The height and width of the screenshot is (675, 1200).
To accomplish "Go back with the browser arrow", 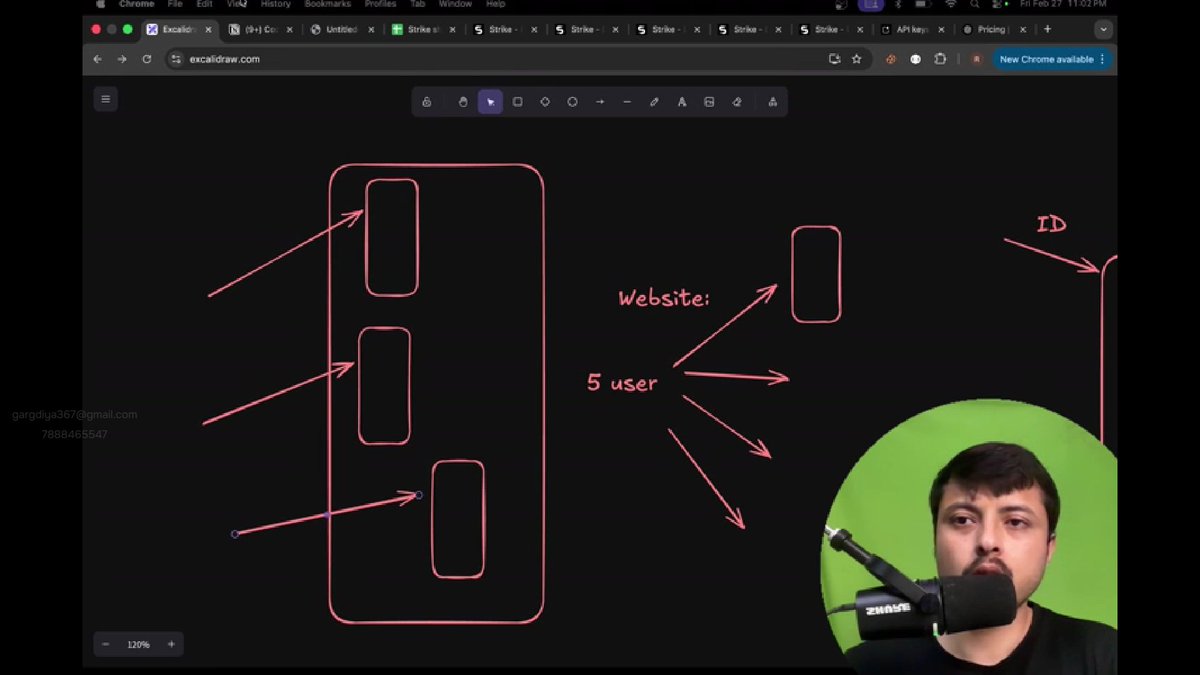I will click(97, 59).
